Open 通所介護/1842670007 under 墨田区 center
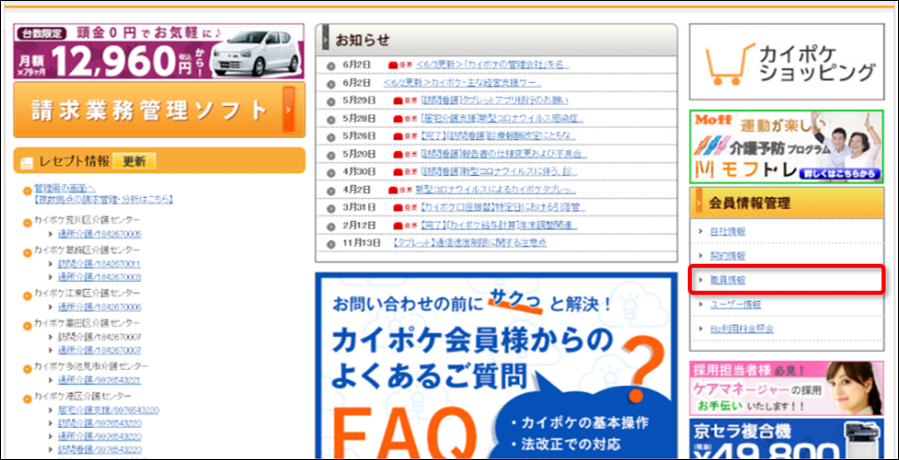Viewport: 899px width, 460px height. coord(99,350)
